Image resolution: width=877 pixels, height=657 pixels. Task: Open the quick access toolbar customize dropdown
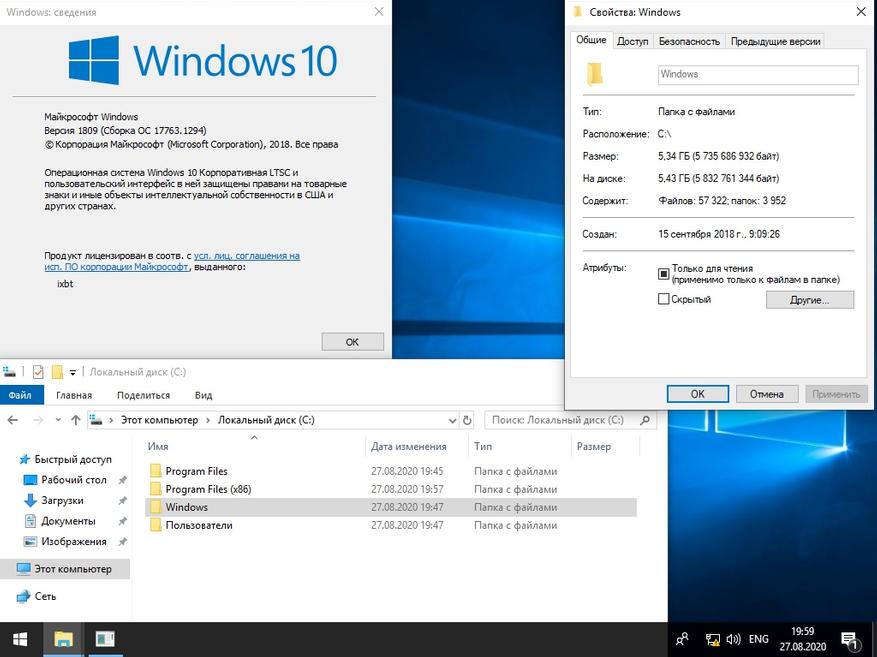pyautogui.click(x=73, y=372)
